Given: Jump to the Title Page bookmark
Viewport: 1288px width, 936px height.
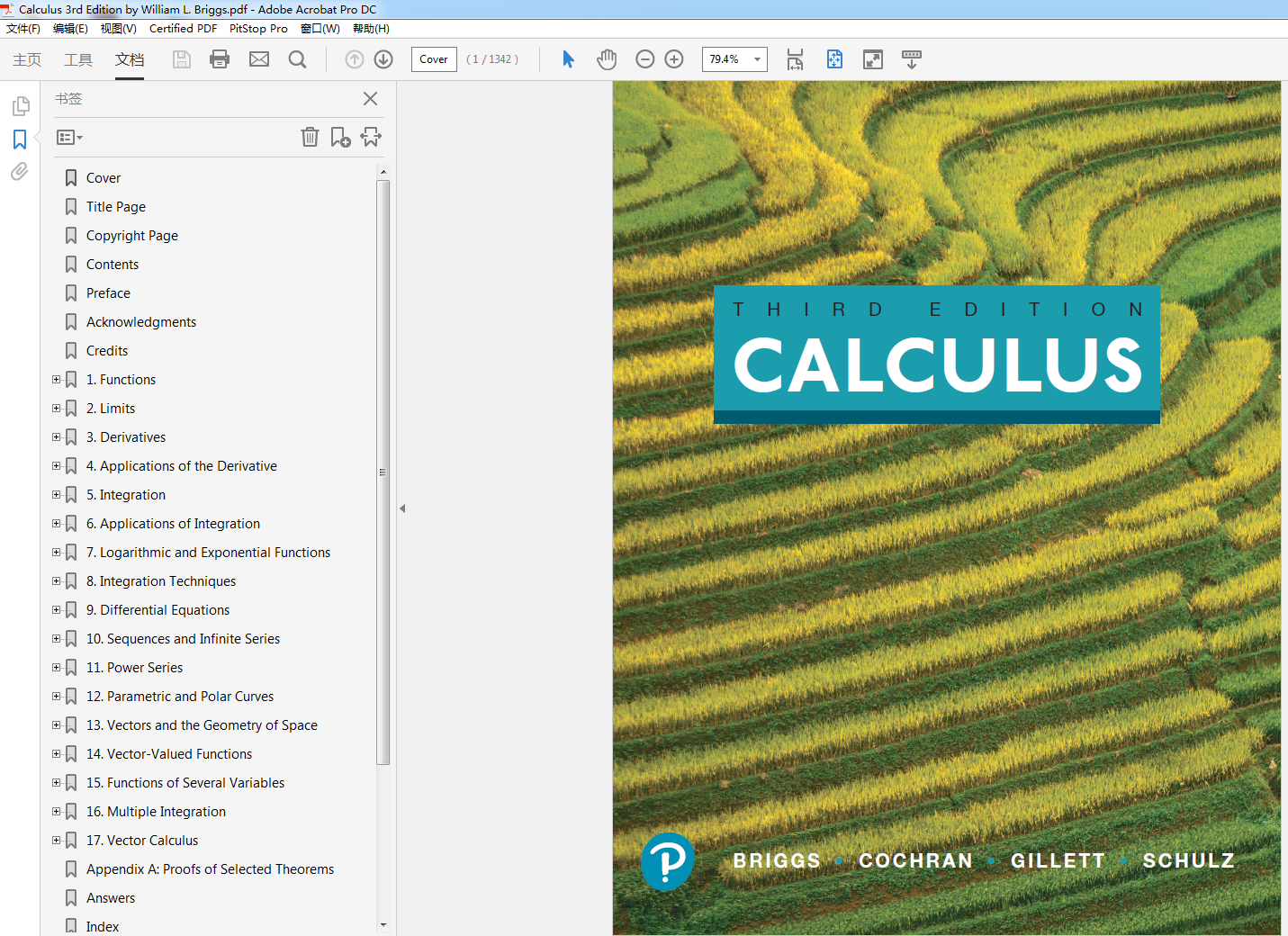Looking at the screenshot, I should click(x=116, y=207).
